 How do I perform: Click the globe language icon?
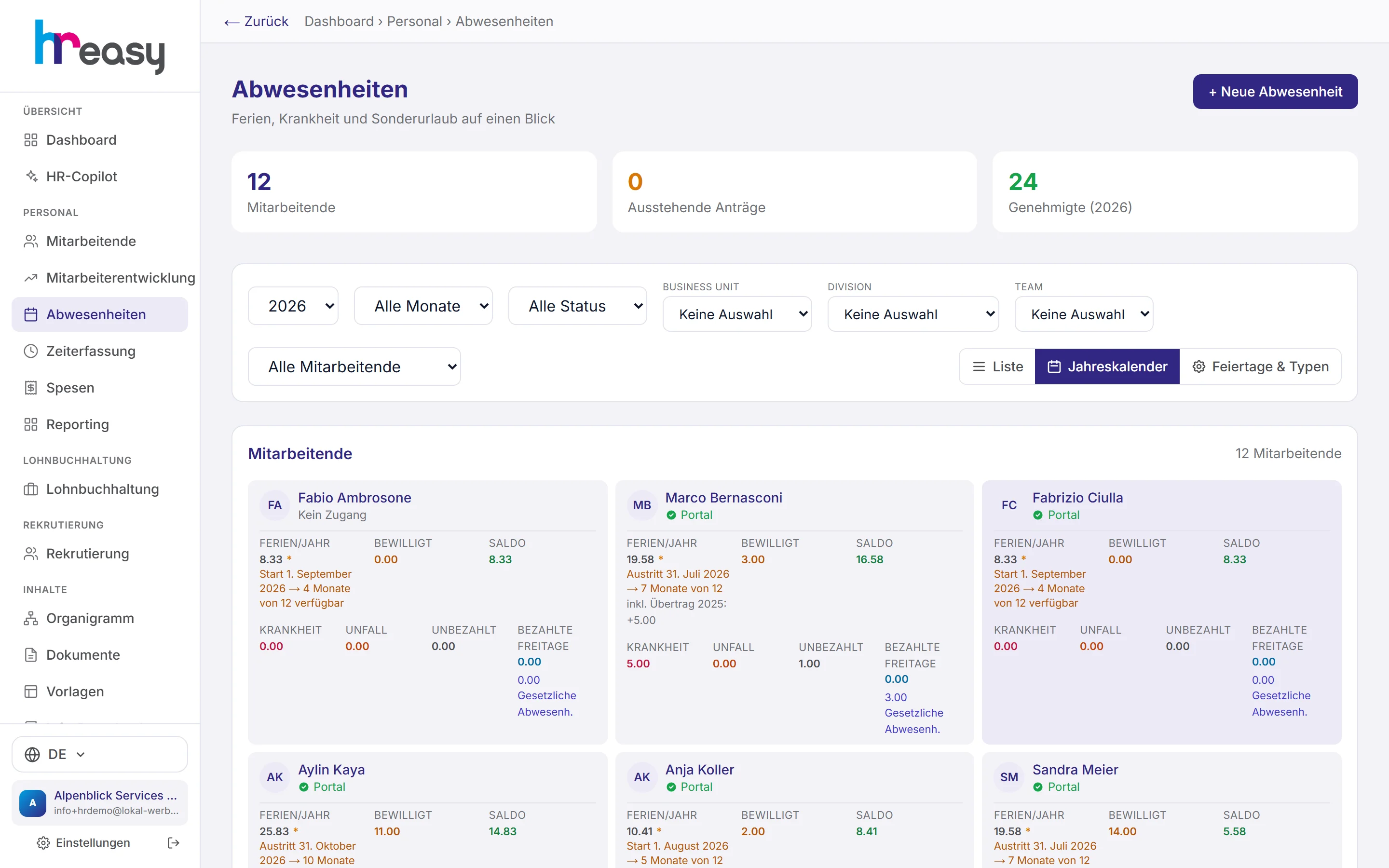click(33, 754)
